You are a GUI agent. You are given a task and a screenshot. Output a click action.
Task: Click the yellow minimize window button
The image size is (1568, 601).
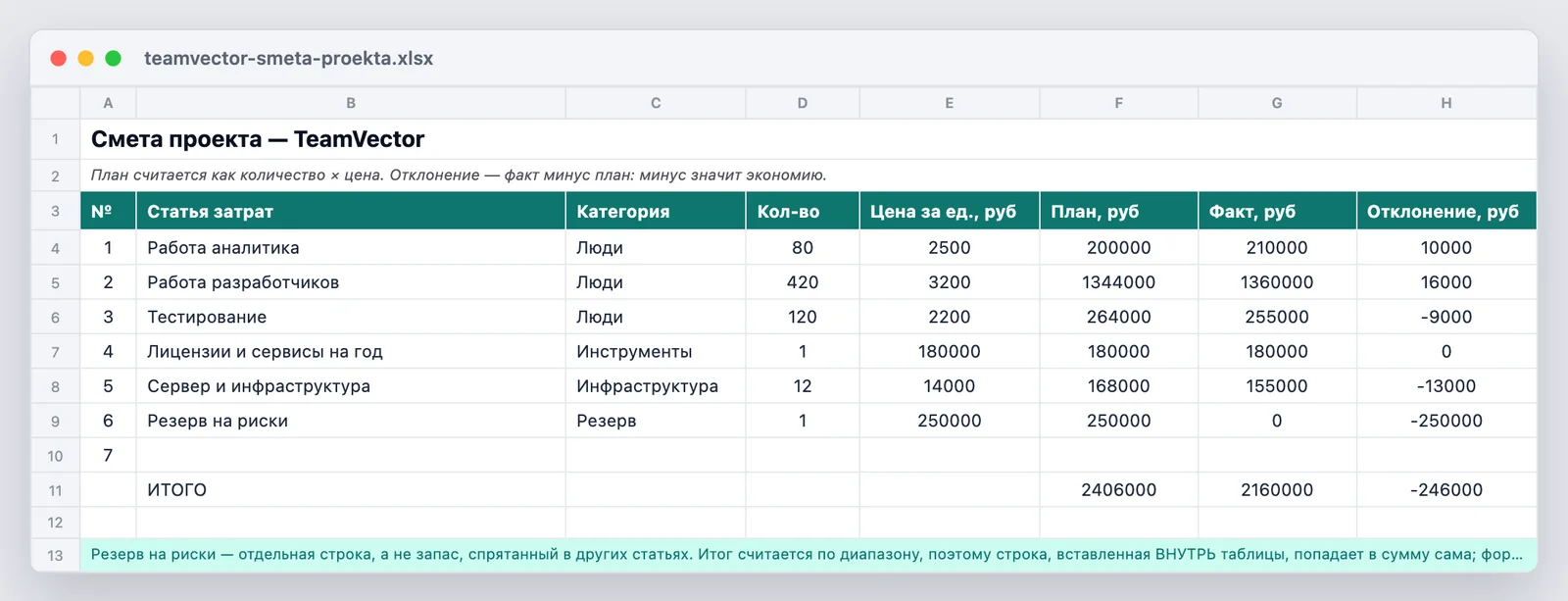[86, 59]
